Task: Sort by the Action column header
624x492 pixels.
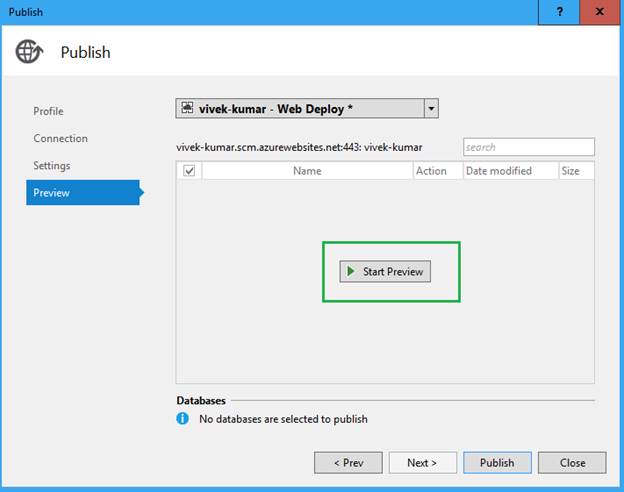Action: [438, 171]
